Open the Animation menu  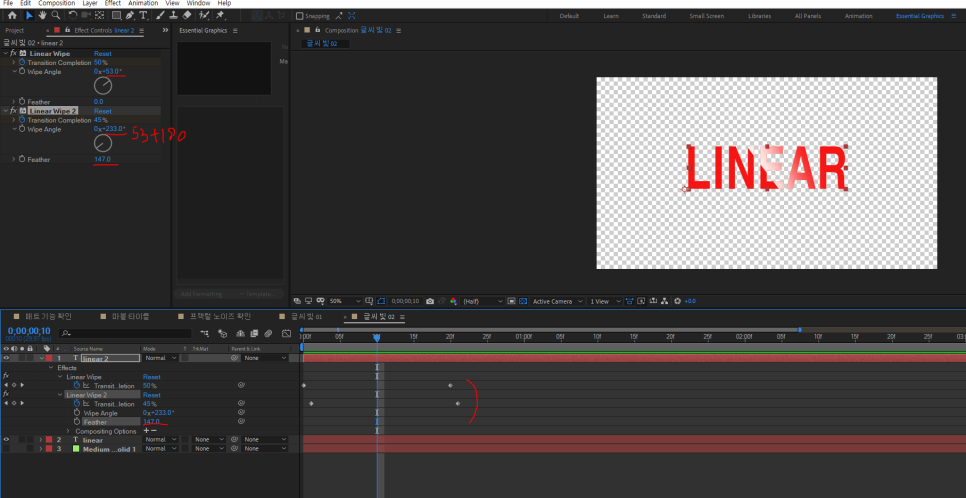pyautogui.click(x=143, y=3)
